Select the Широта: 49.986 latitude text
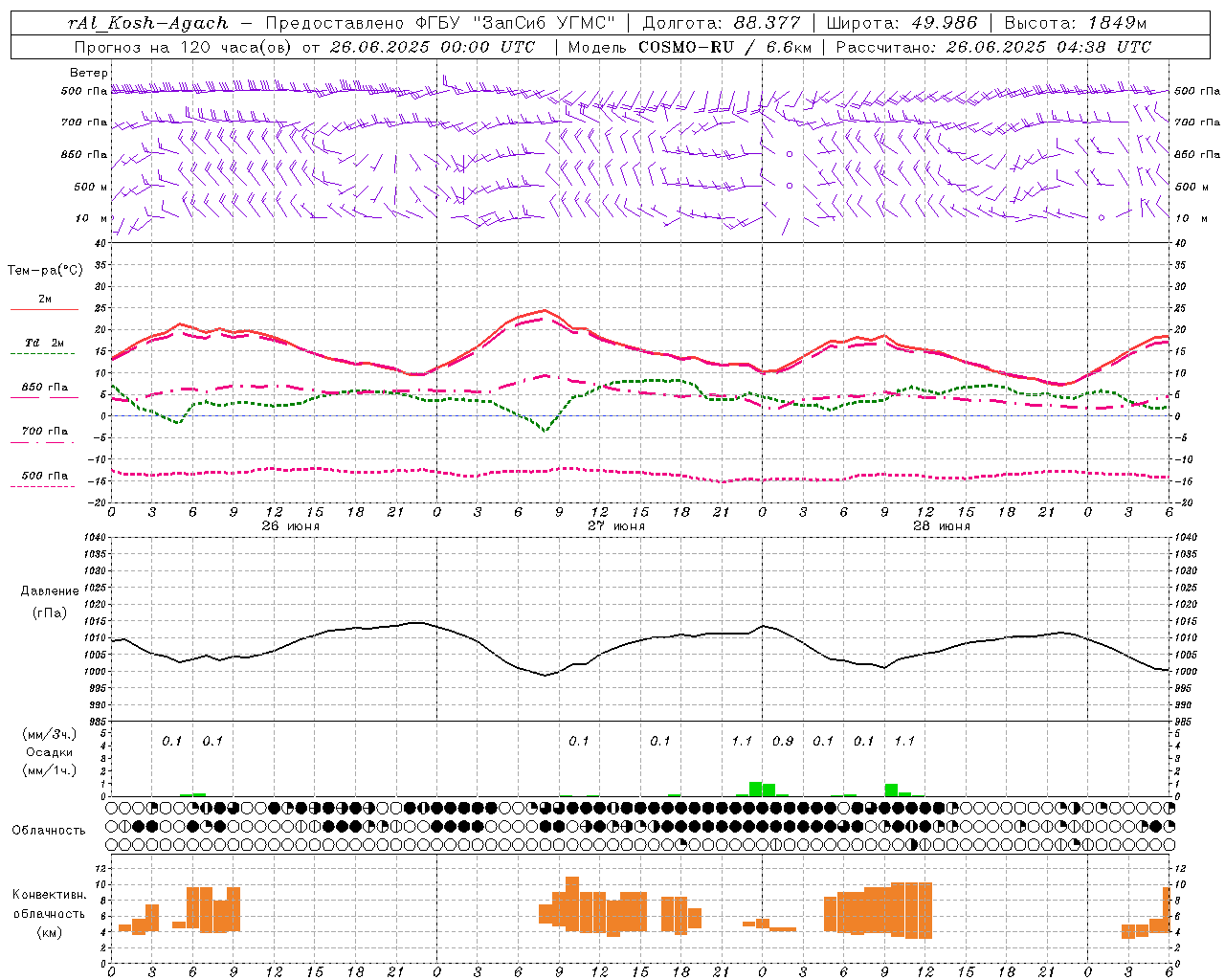The height and width of the screenshot is (980, 1225). tap(902, 23)
